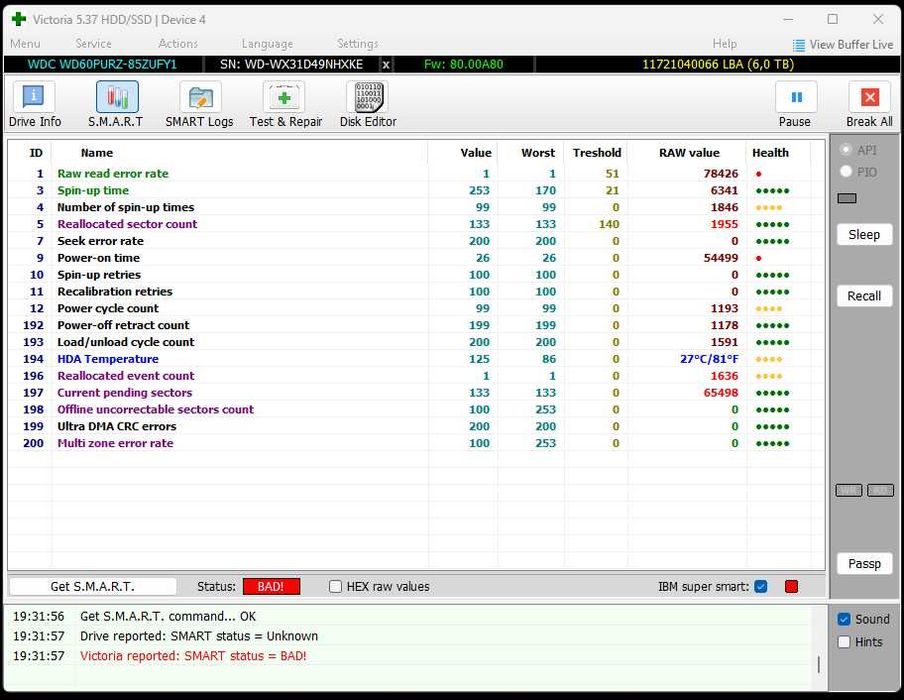Open the Service menu
Screen dimensions: 904x700
[x=93, y=44]
